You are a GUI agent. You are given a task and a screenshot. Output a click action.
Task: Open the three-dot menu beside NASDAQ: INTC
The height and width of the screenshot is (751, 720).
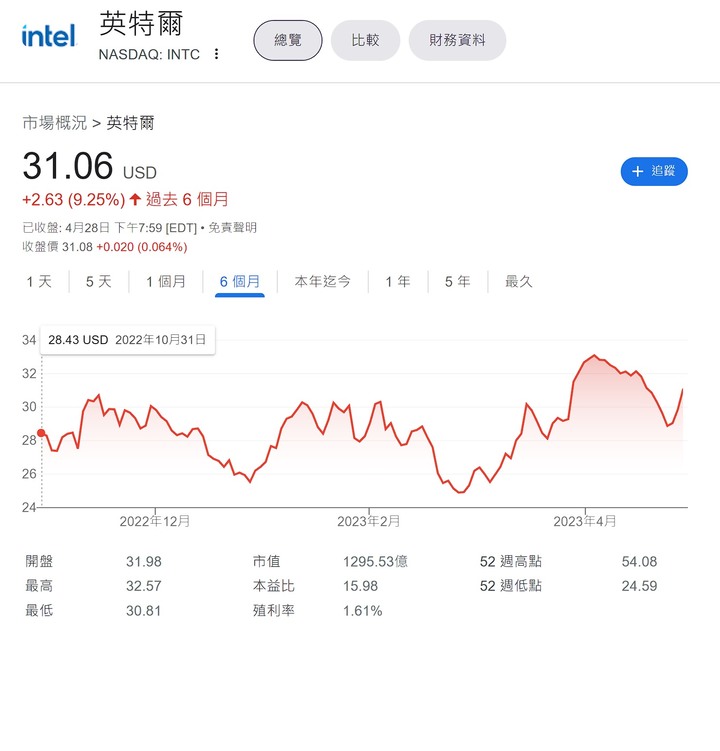(217, 54)
